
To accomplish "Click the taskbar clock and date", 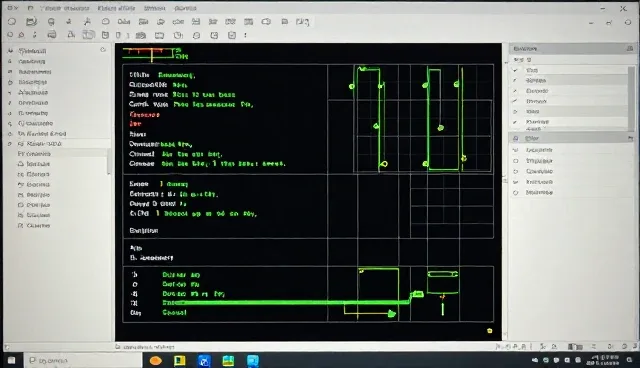I will pos(603,360).
